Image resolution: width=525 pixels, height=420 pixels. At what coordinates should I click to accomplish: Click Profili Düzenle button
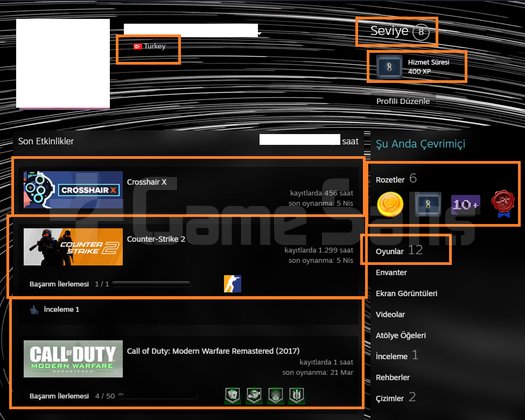[x=403, y=101]
